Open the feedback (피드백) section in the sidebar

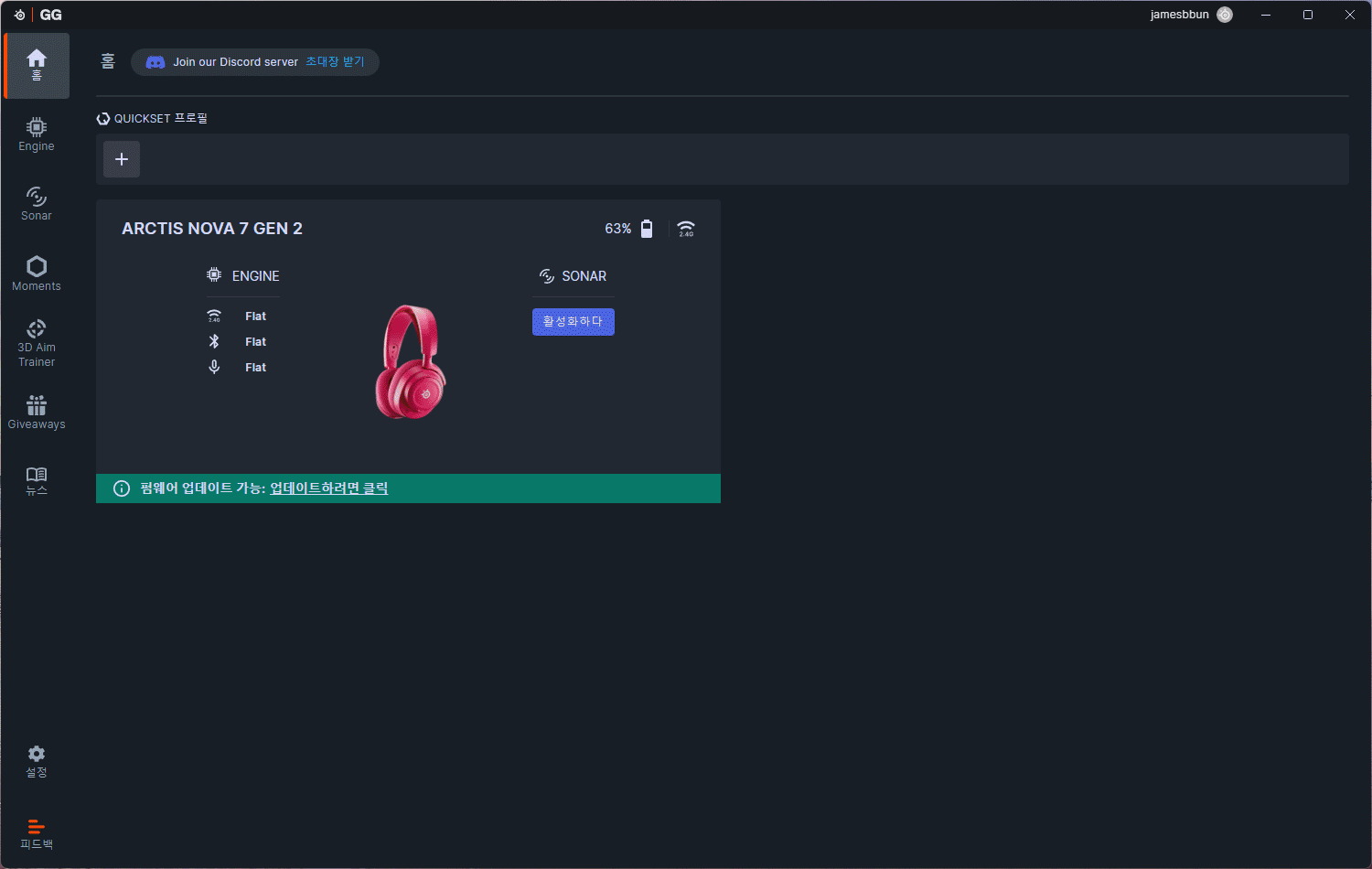click(x=37, y=833)
